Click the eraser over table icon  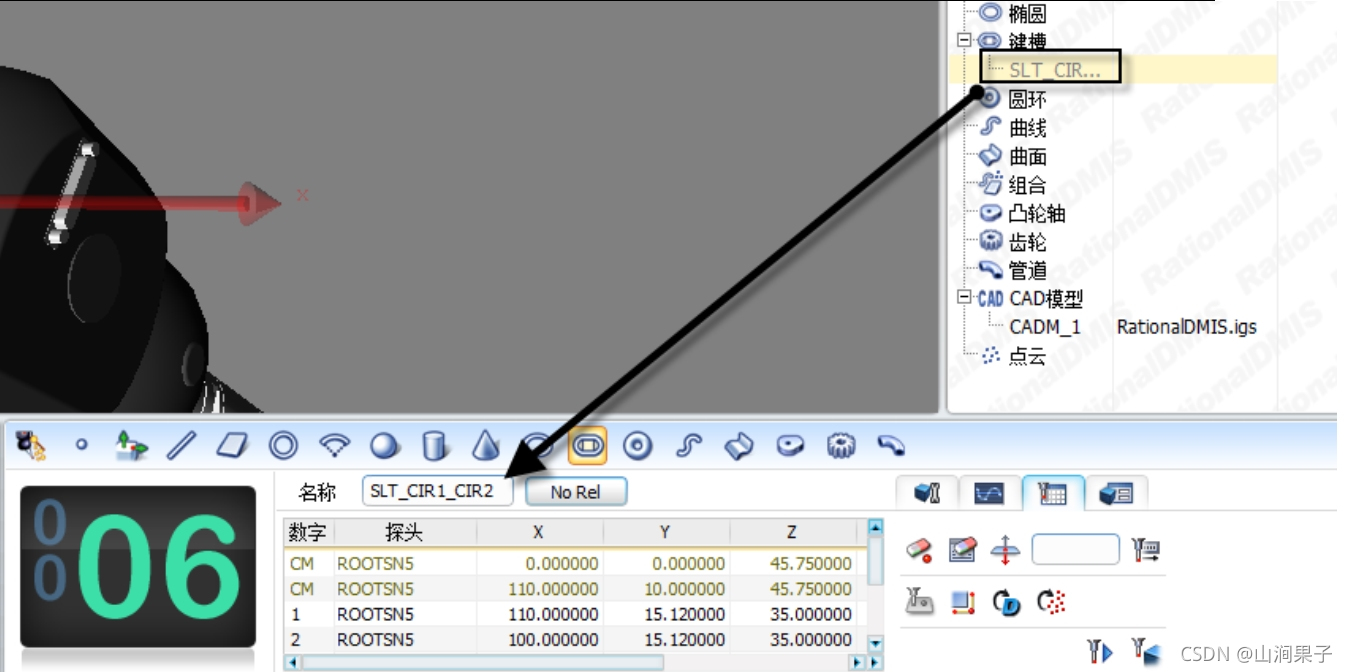tap(962, 549)
